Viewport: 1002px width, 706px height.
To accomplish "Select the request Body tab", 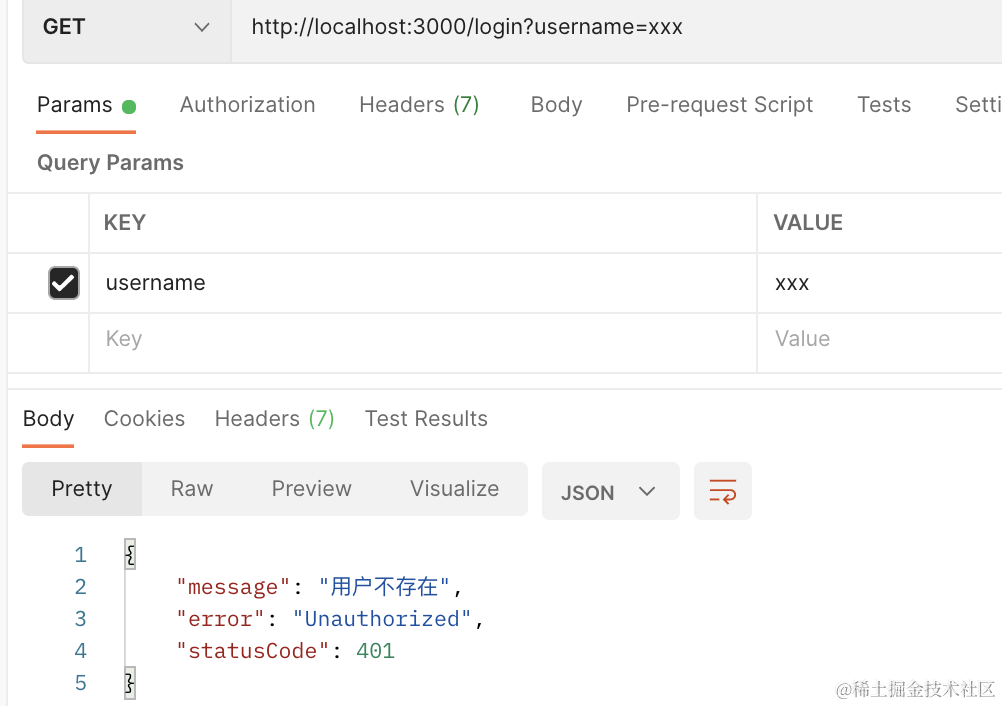I will [x=556, y=105].
